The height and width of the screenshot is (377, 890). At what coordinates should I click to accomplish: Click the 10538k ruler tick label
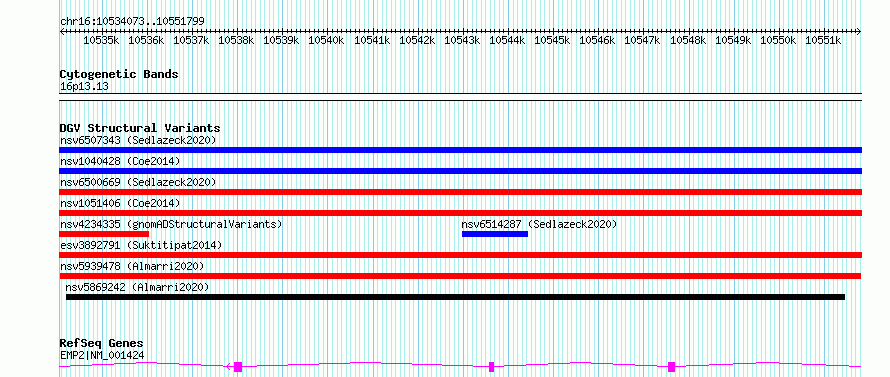tap(236, 40)
